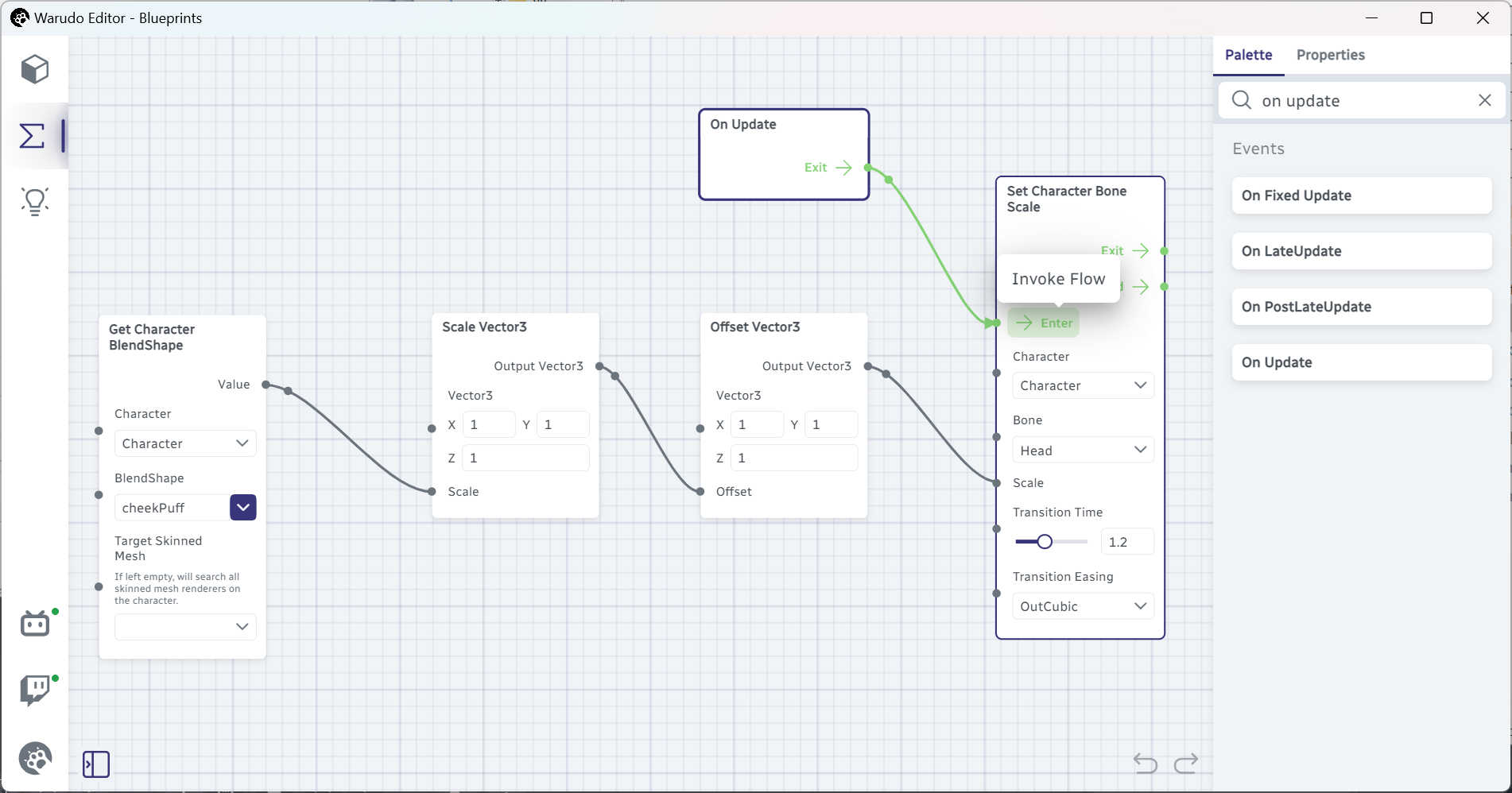Click BlendShape input port on Get Character BlendShape
This screenshot has height=793, width=1512.
(x=99, y=494)
